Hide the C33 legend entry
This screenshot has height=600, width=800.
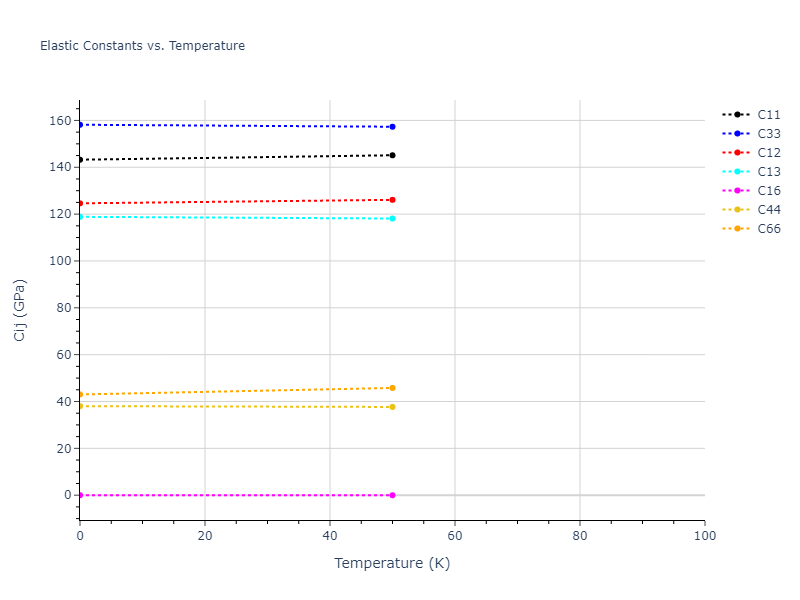768,134
